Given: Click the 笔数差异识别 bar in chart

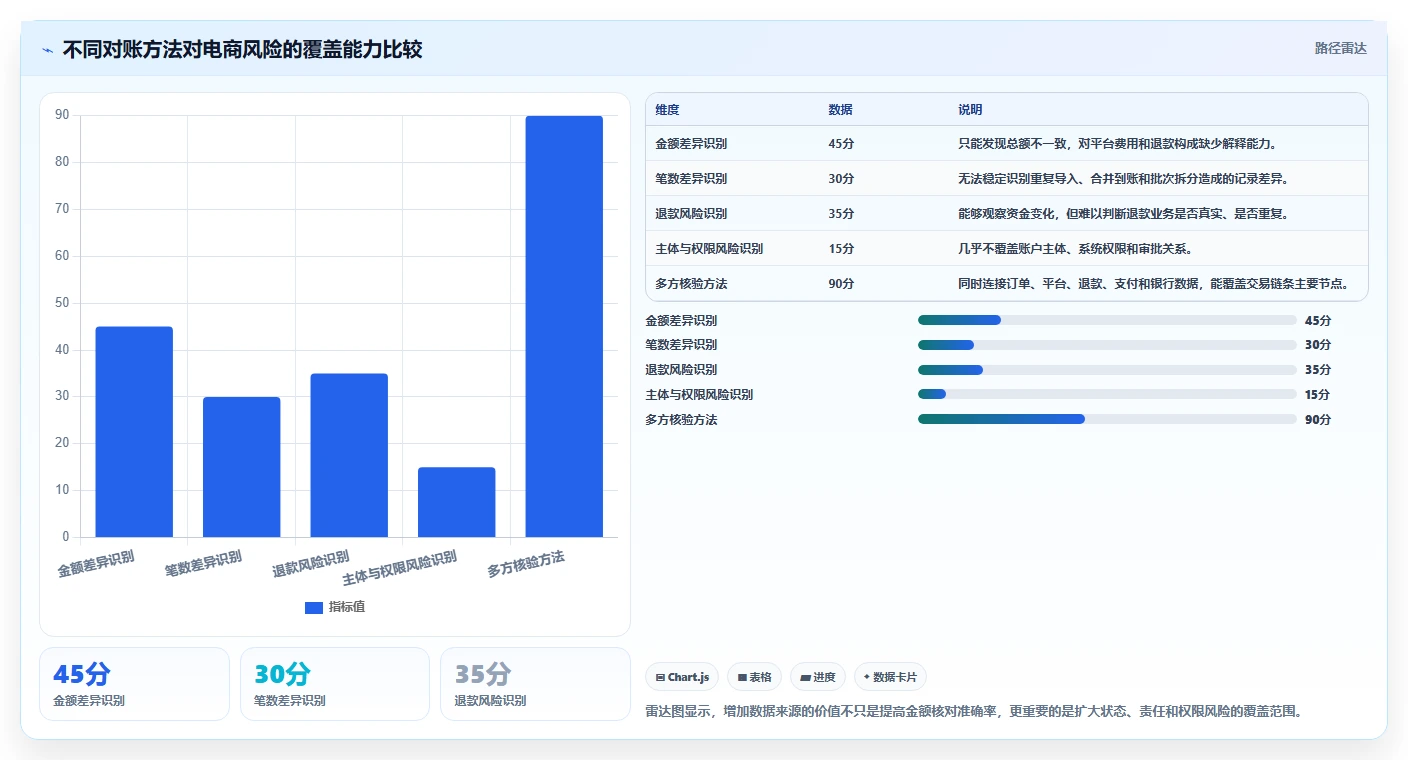Looking at the screenshot, I should tap(242, 467).
